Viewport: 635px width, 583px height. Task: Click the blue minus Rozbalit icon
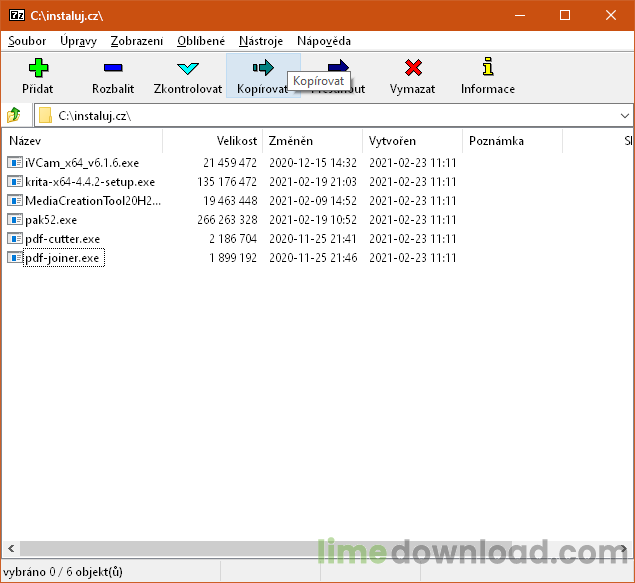coord(113,68)
